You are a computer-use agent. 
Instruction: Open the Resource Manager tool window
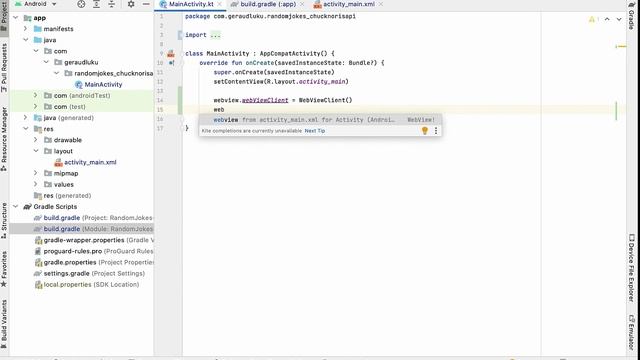[4, 139]
